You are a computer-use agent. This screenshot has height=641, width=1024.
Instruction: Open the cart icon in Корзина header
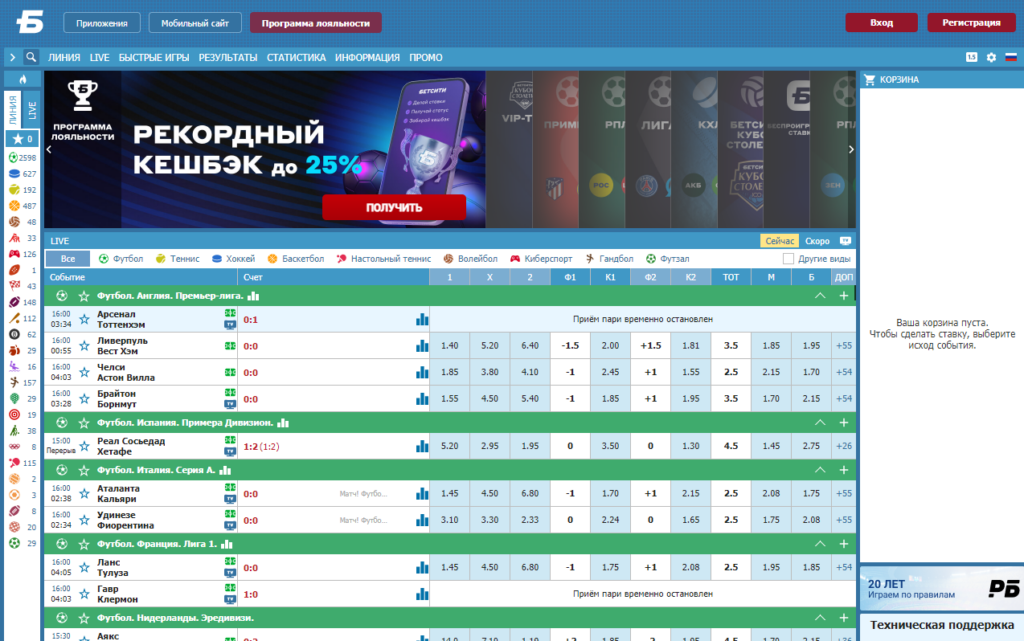click(x=869, y=80)
